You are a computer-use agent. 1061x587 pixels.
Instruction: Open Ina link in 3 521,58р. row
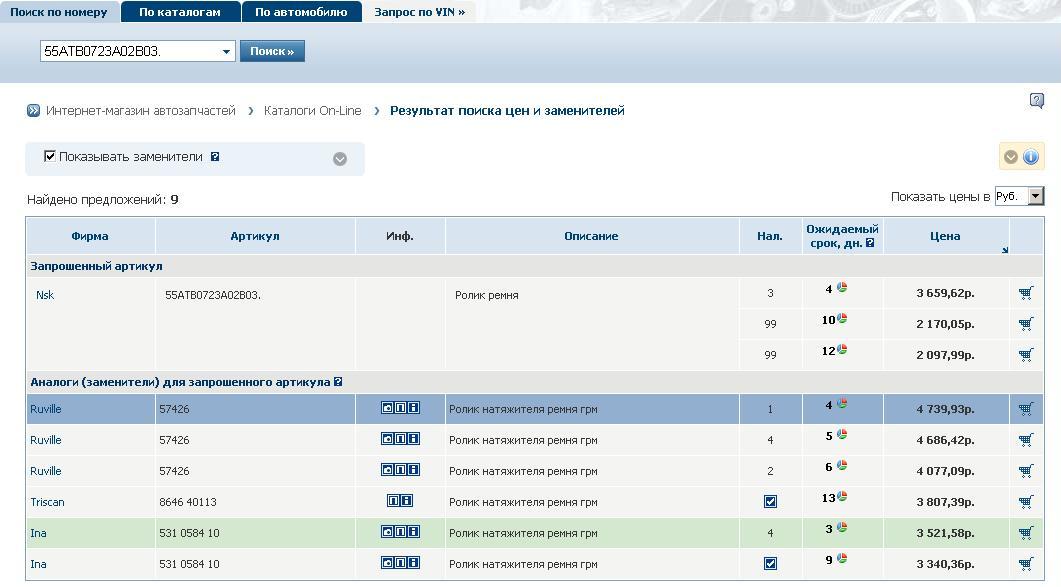(x=39, y=533)
